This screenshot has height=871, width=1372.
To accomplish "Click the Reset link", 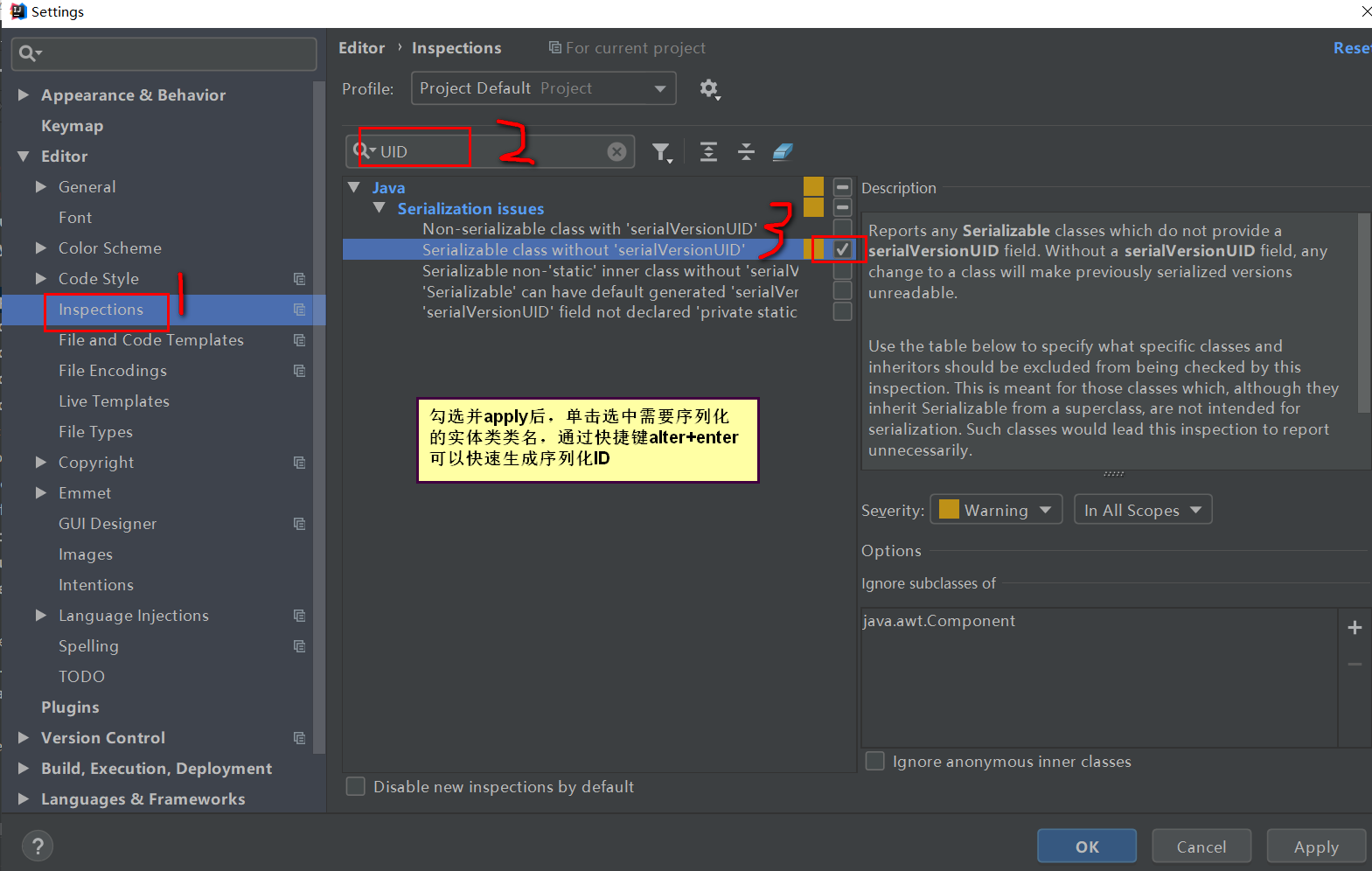I will (x=1352, y=48).
